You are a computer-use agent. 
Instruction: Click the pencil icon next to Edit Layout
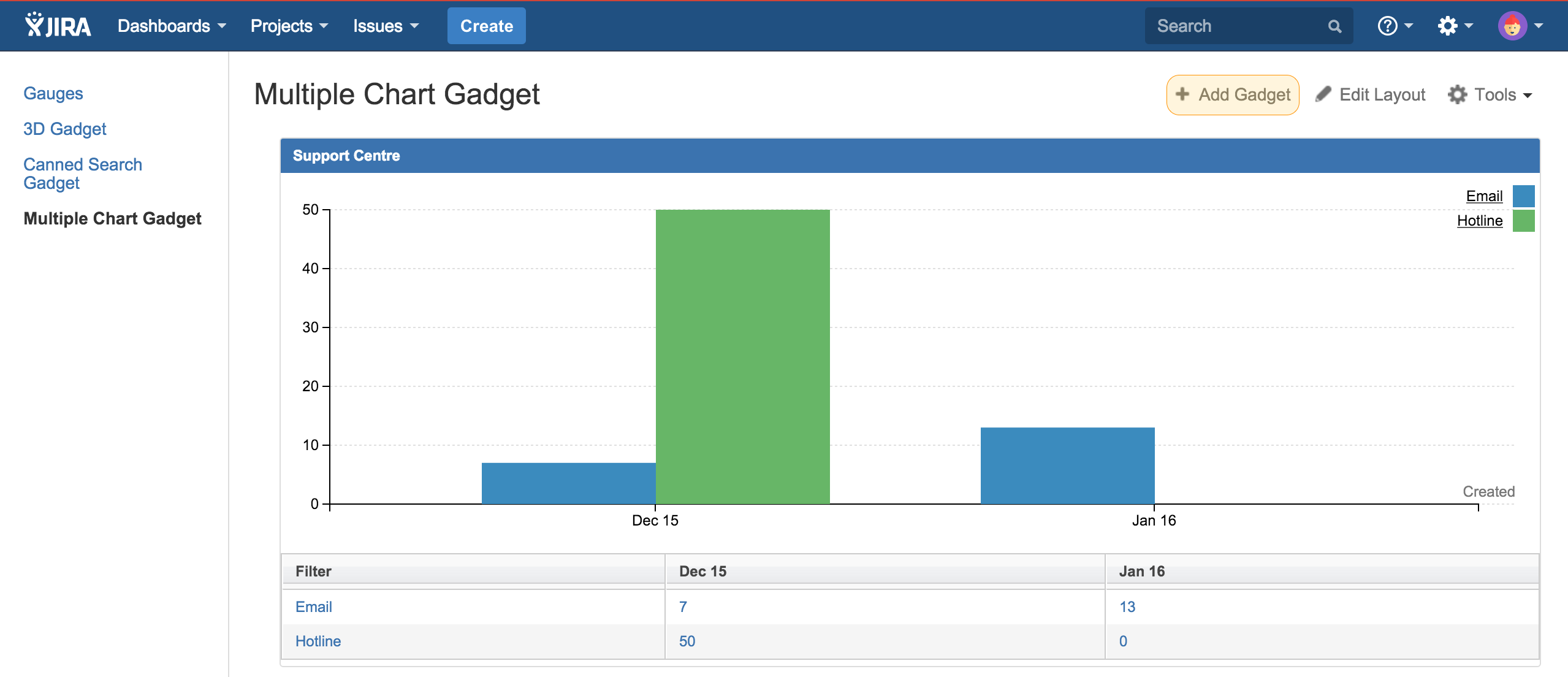(1325, 94)
